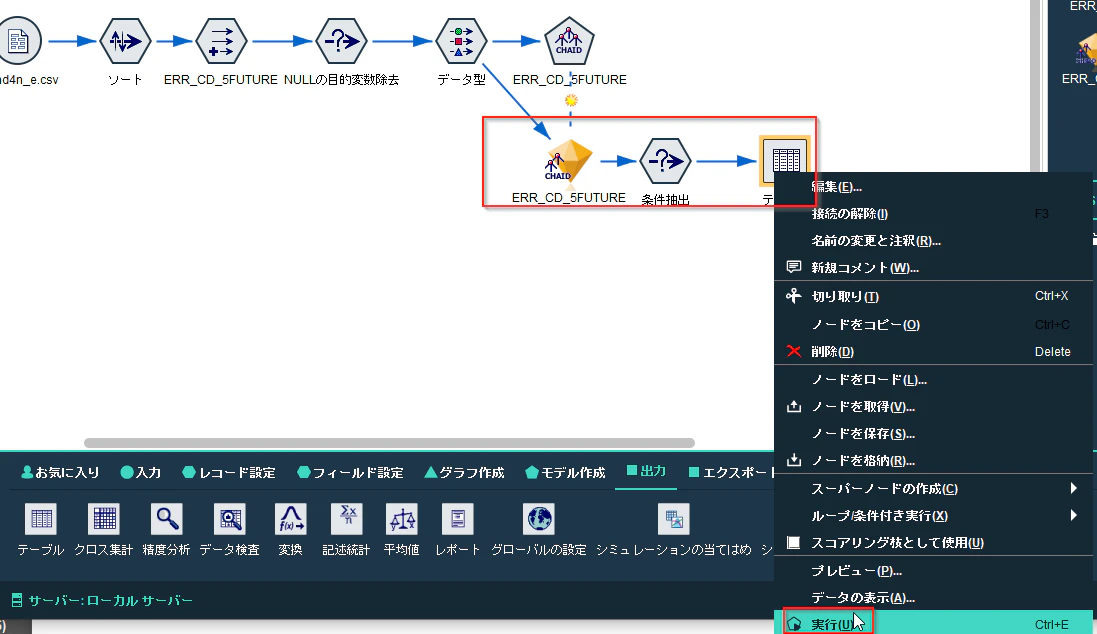Select the 条件抽出 select node
Viewport: 1097px width, 634px height.
665,162
